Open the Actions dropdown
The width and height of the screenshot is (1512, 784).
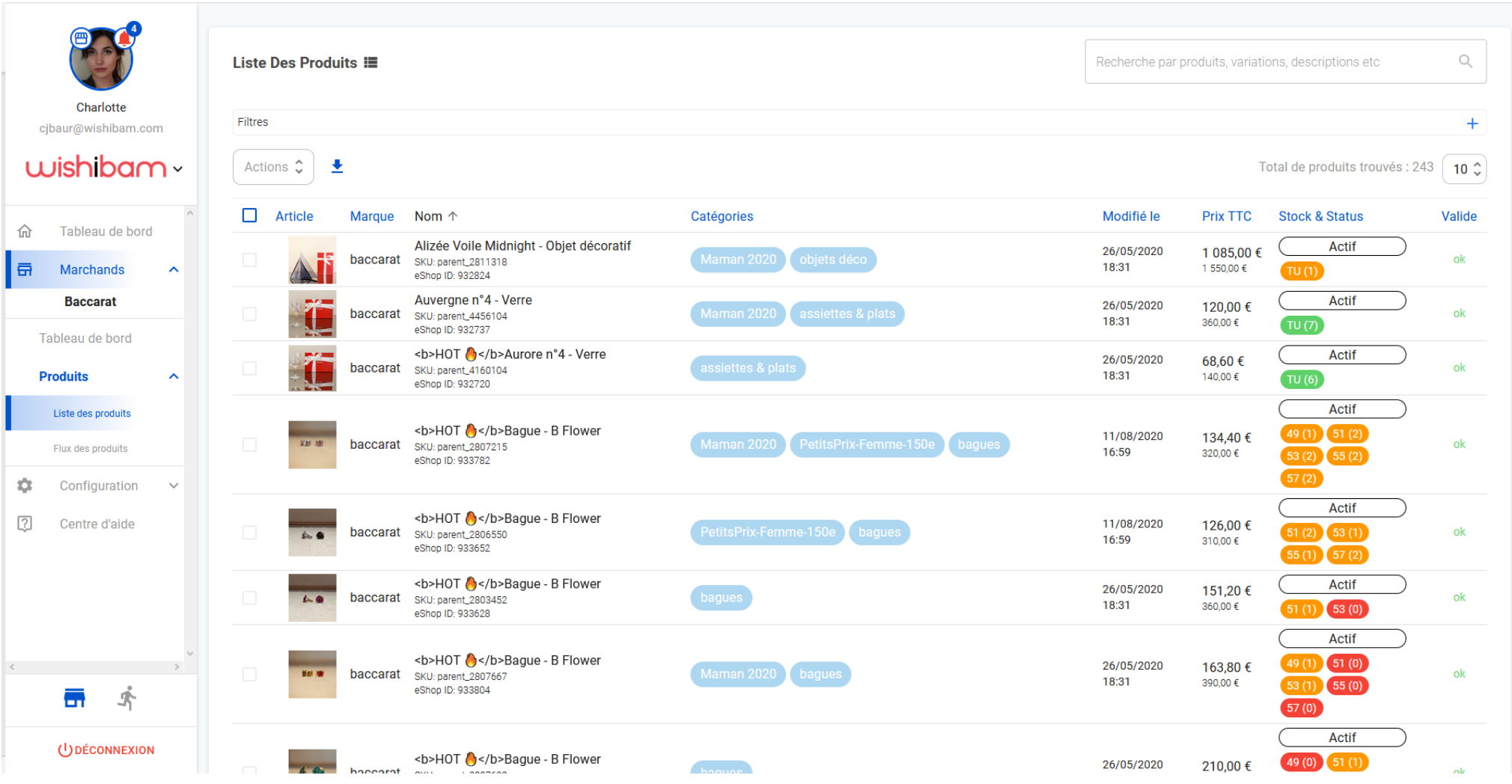[273, 167]
